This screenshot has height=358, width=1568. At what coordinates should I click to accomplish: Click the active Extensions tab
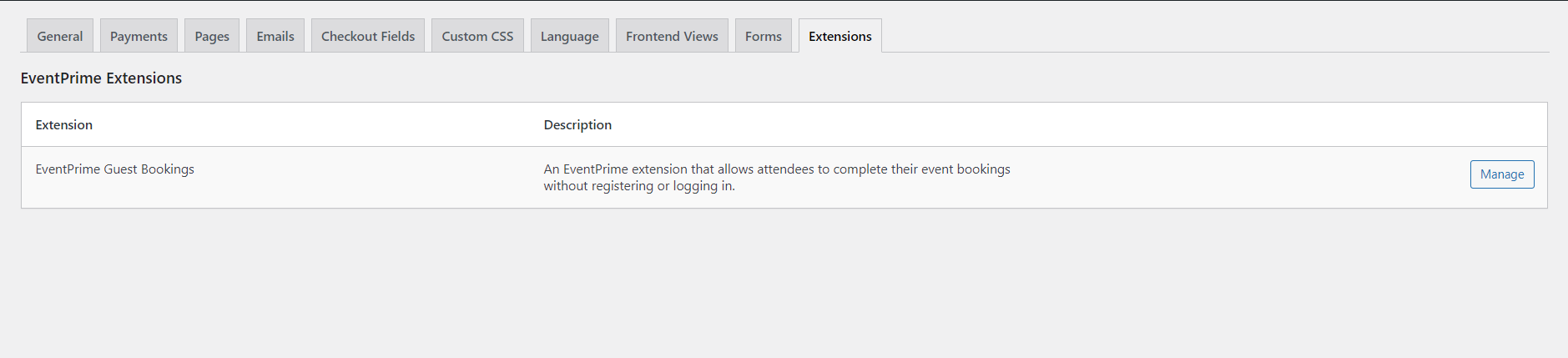coord(839,36)
